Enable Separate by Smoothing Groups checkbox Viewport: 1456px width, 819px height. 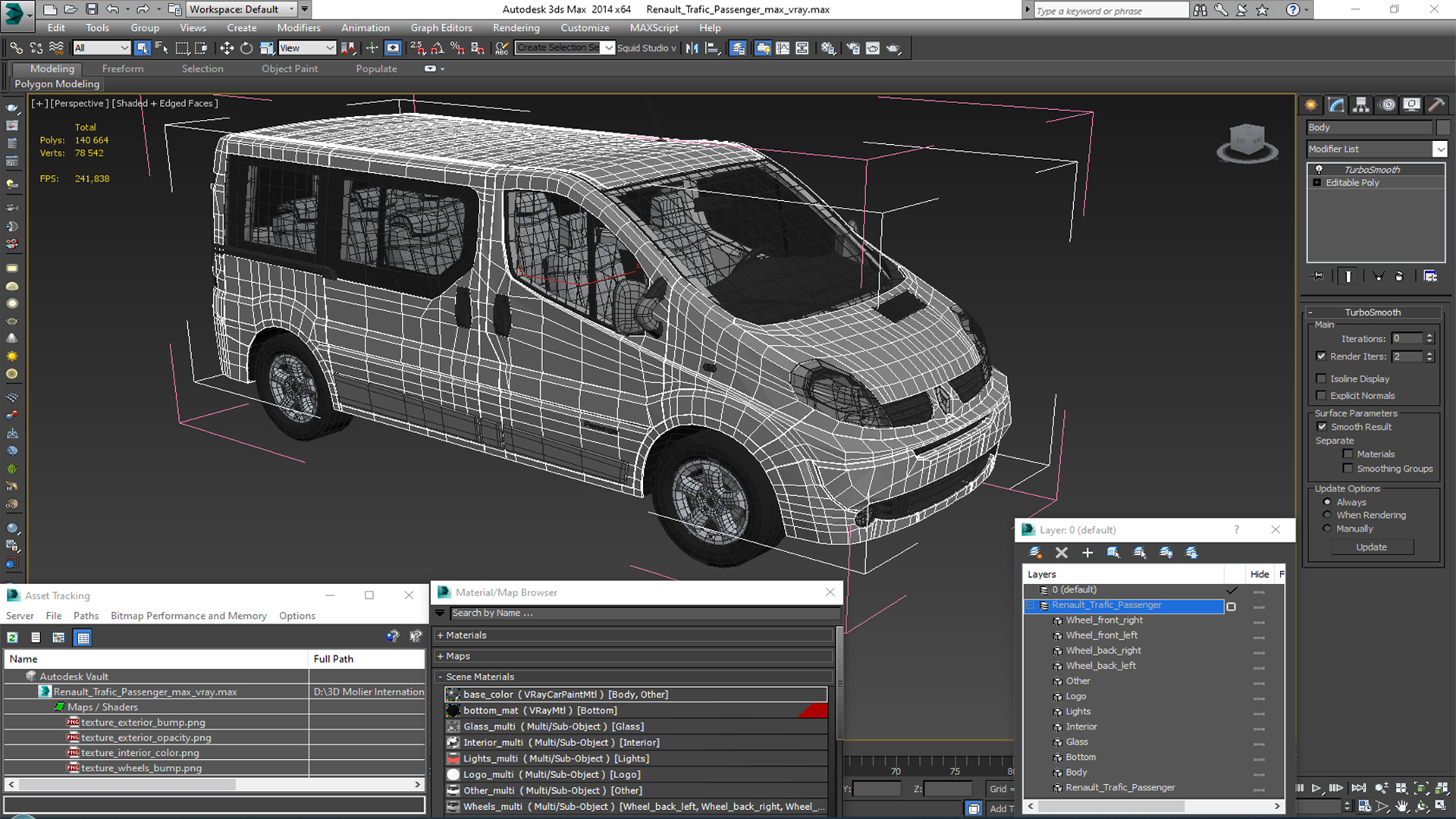pyautogui.click(x=1348, y=469)
